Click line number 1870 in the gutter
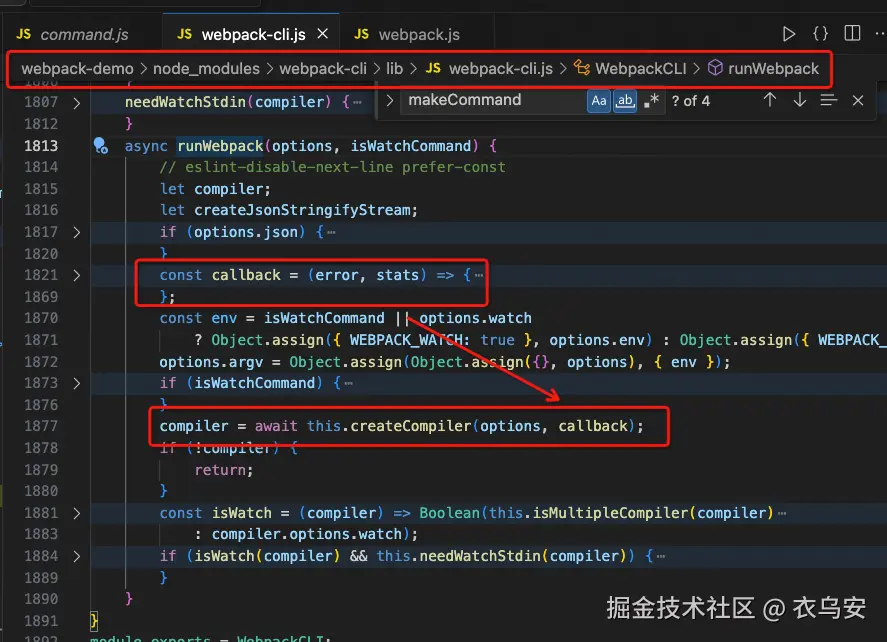 [x=41, y=318]
